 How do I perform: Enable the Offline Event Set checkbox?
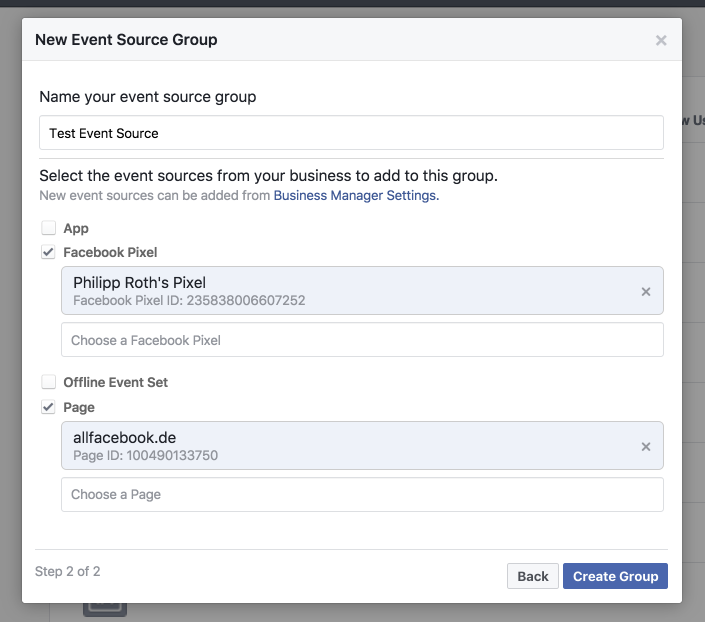click(x=49, y=382)
